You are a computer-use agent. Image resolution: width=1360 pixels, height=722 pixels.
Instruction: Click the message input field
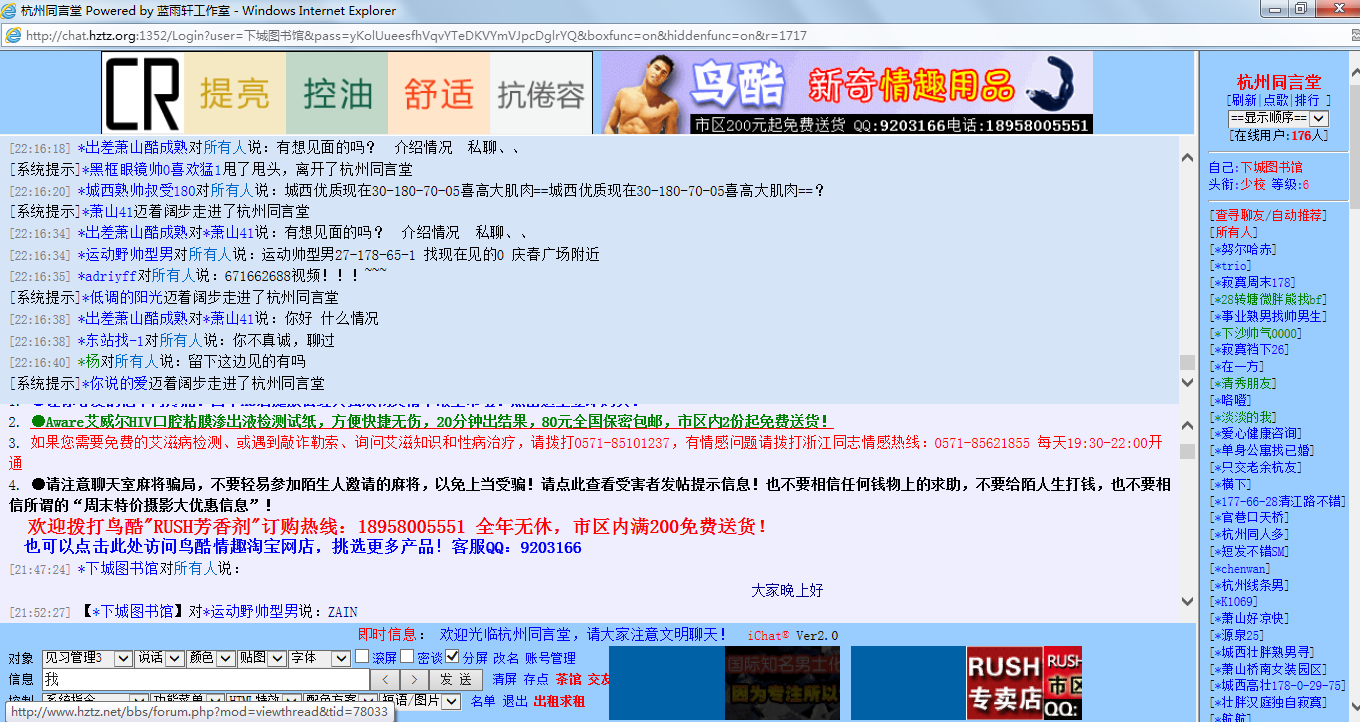(x=205, y=679)
